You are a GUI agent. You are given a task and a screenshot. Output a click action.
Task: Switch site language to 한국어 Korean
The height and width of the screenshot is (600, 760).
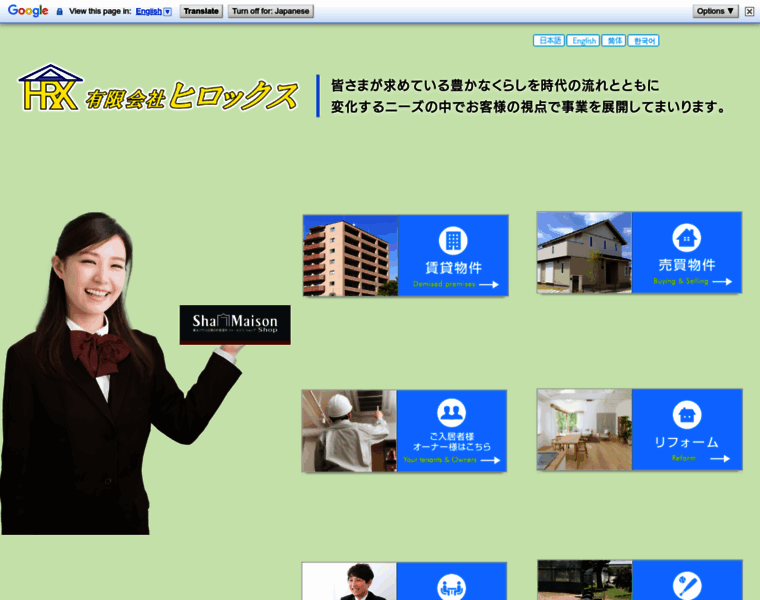[x=644, y=41]
